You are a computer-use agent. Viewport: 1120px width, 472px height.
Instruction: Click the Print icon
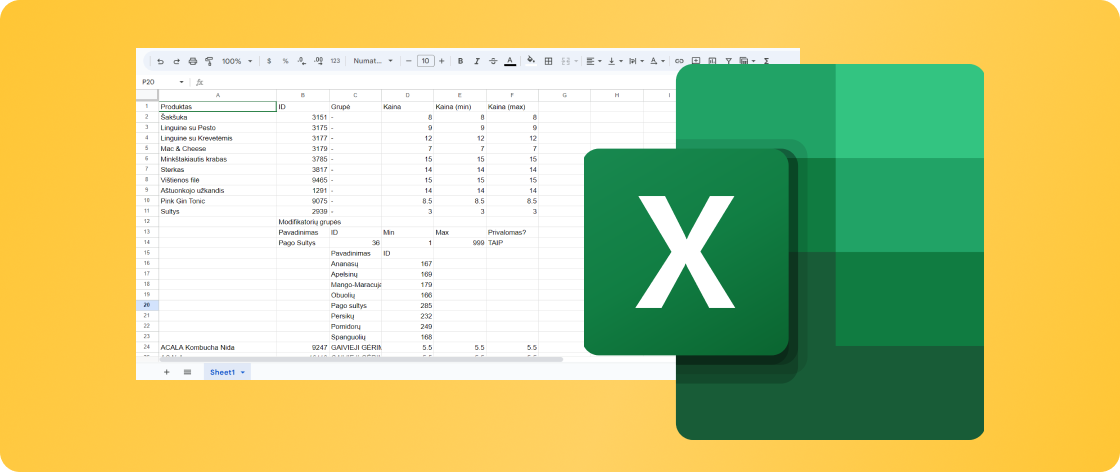coord(193,61)
